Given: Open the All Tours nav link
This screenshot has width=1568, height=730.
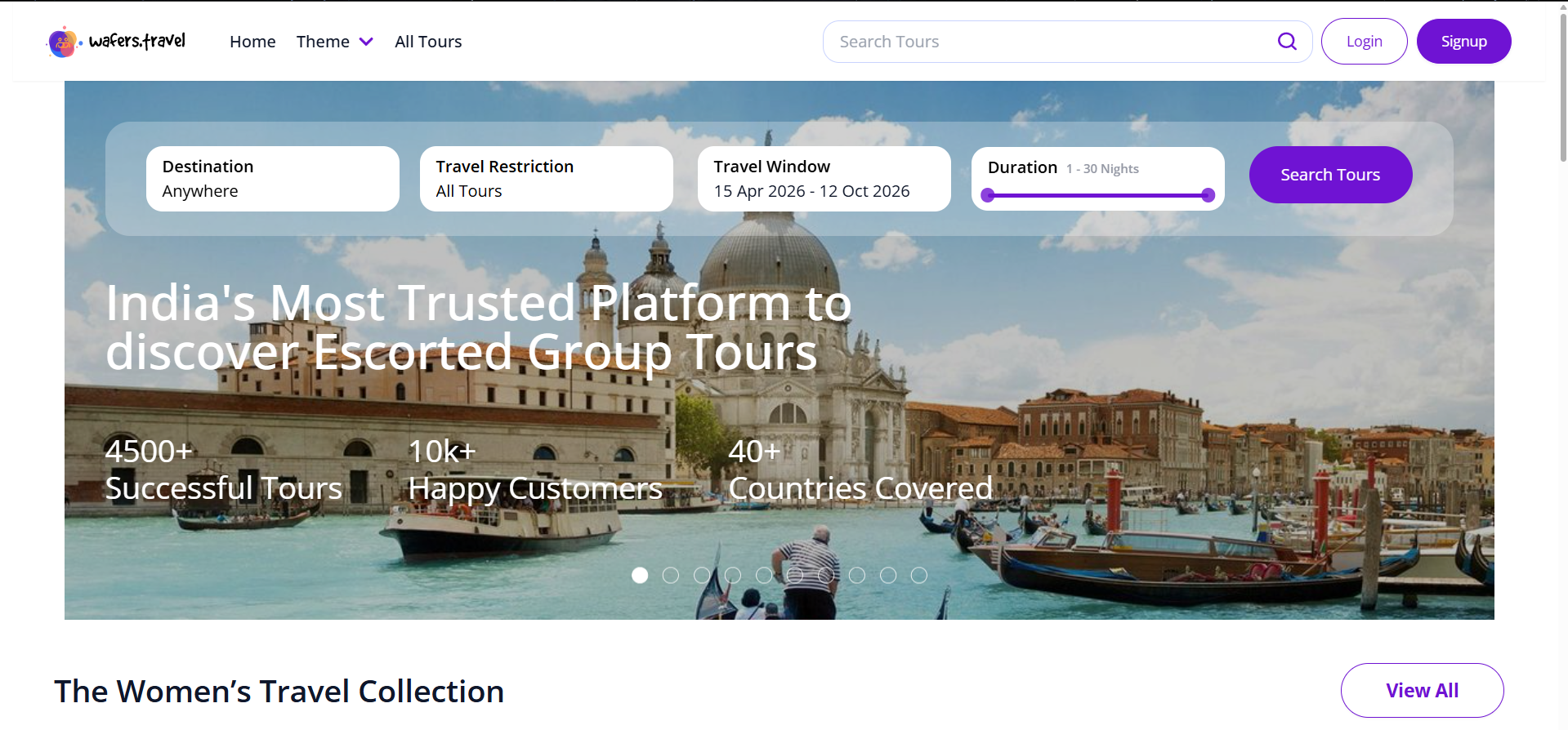Looking at the screenshot, I should tap(428, 42).
